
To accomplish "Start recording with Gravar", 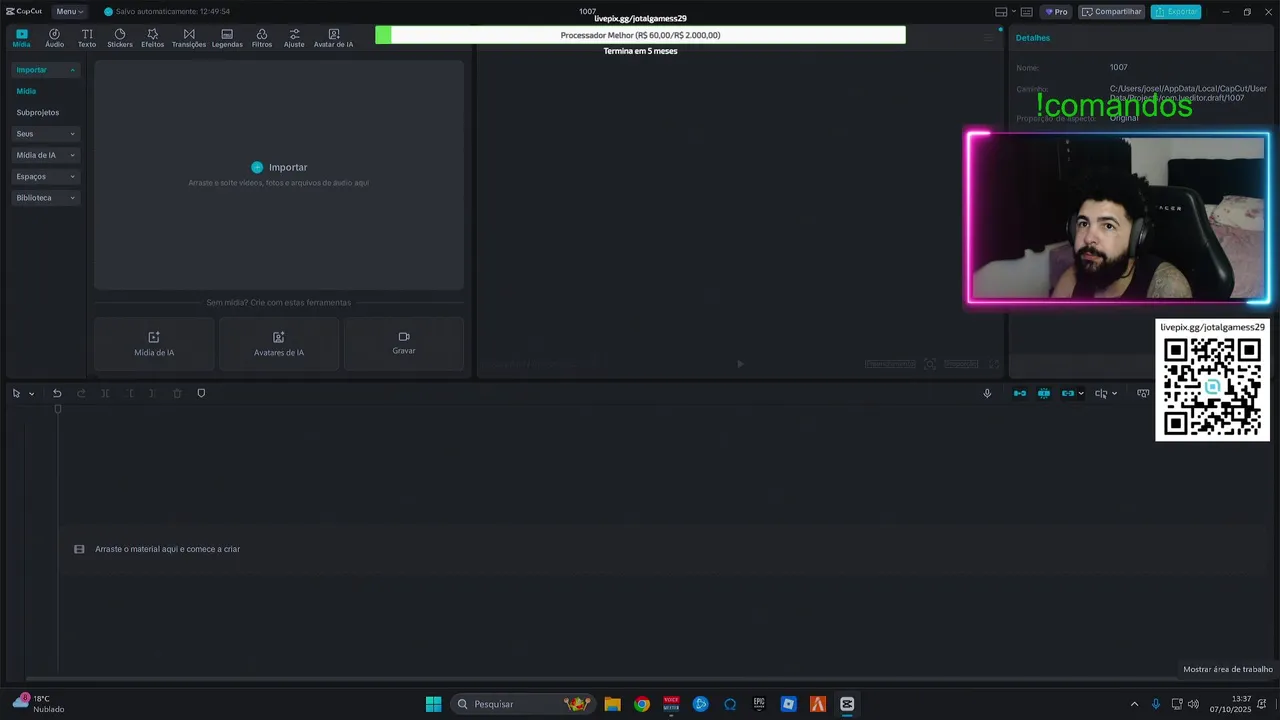I will point(404,344).
